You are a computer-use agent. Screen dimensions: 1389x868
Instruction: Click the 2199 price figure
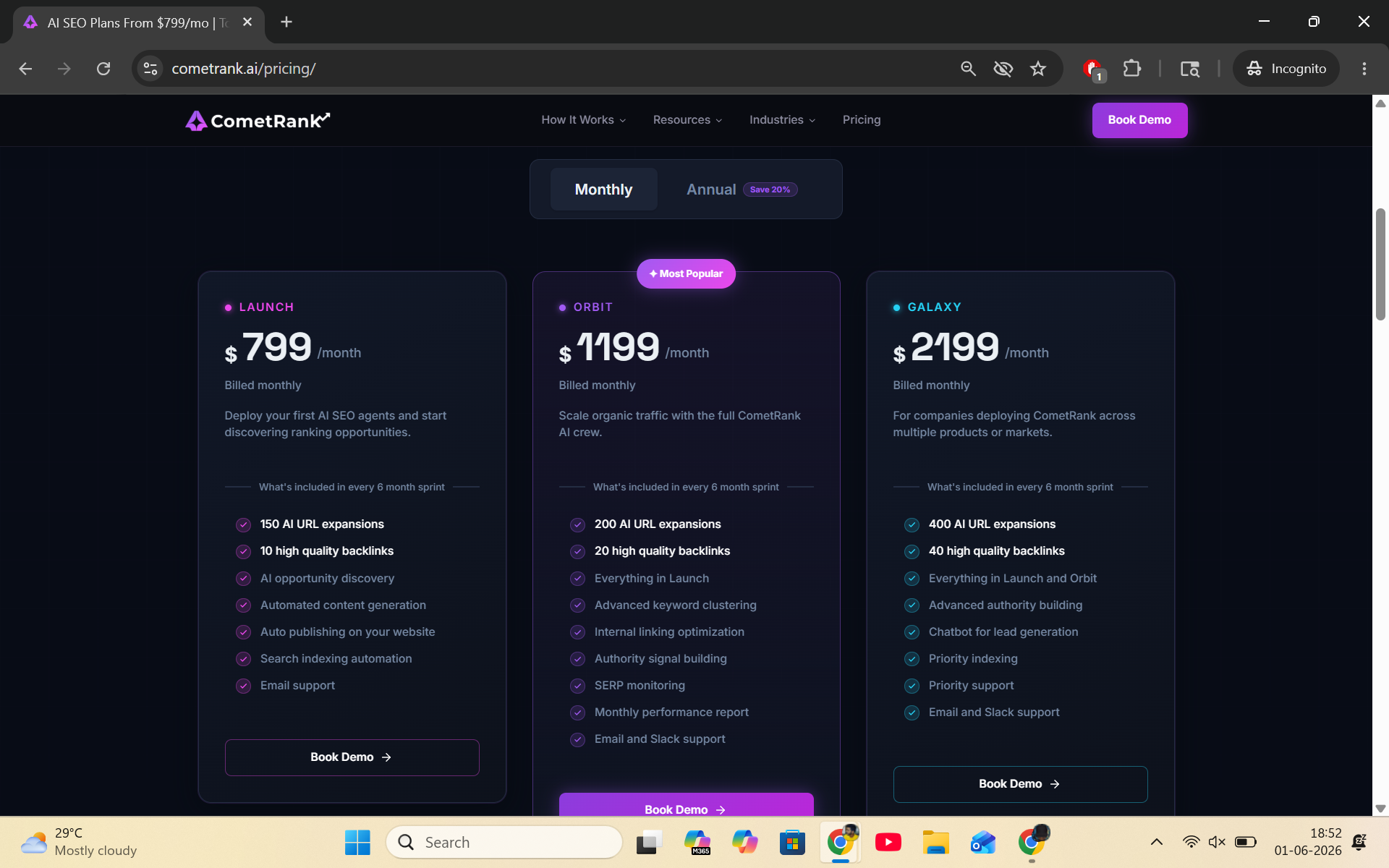pos(955,347)
